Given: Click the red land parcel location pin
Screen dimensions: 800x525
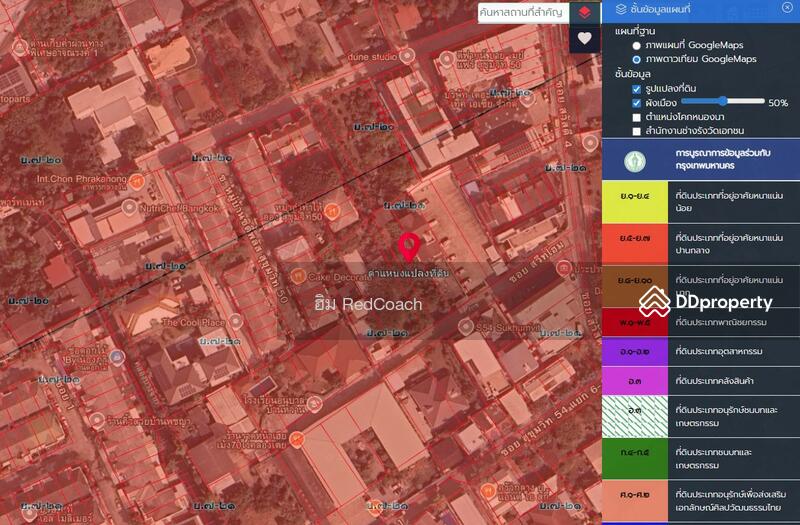Looking at the screenshot, I should click(409, 248).
